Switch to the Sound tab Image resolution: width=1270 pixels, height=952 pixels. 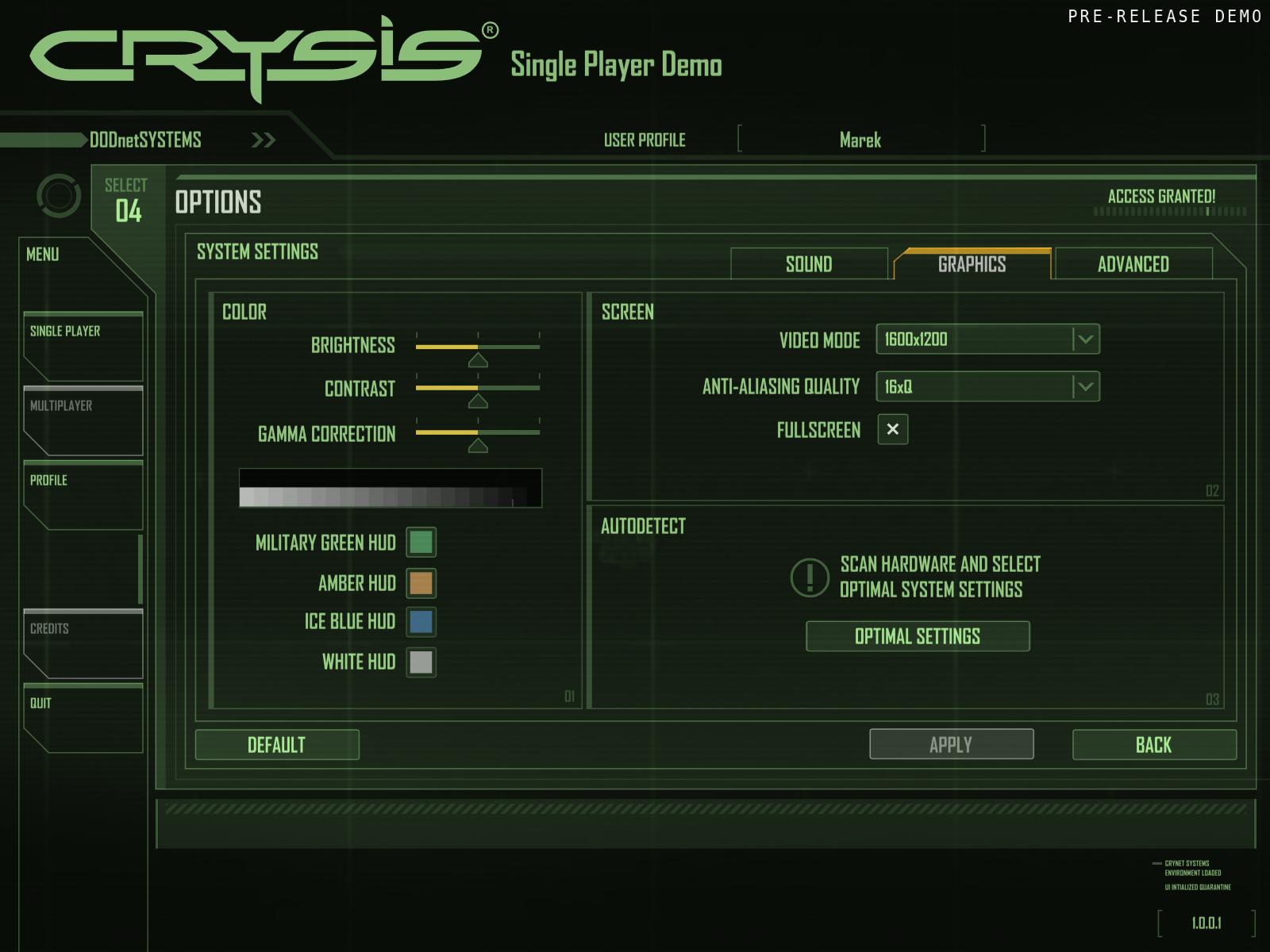click(809, 264)
